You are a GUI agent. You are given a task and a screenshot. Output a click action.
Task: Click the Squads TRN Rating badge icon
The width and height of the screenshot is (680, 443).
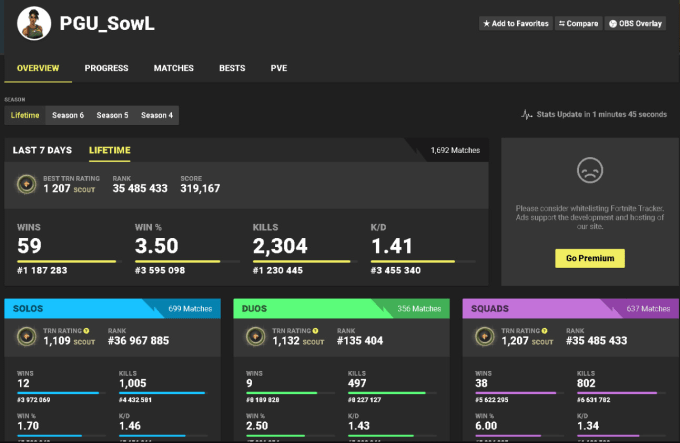484,337
